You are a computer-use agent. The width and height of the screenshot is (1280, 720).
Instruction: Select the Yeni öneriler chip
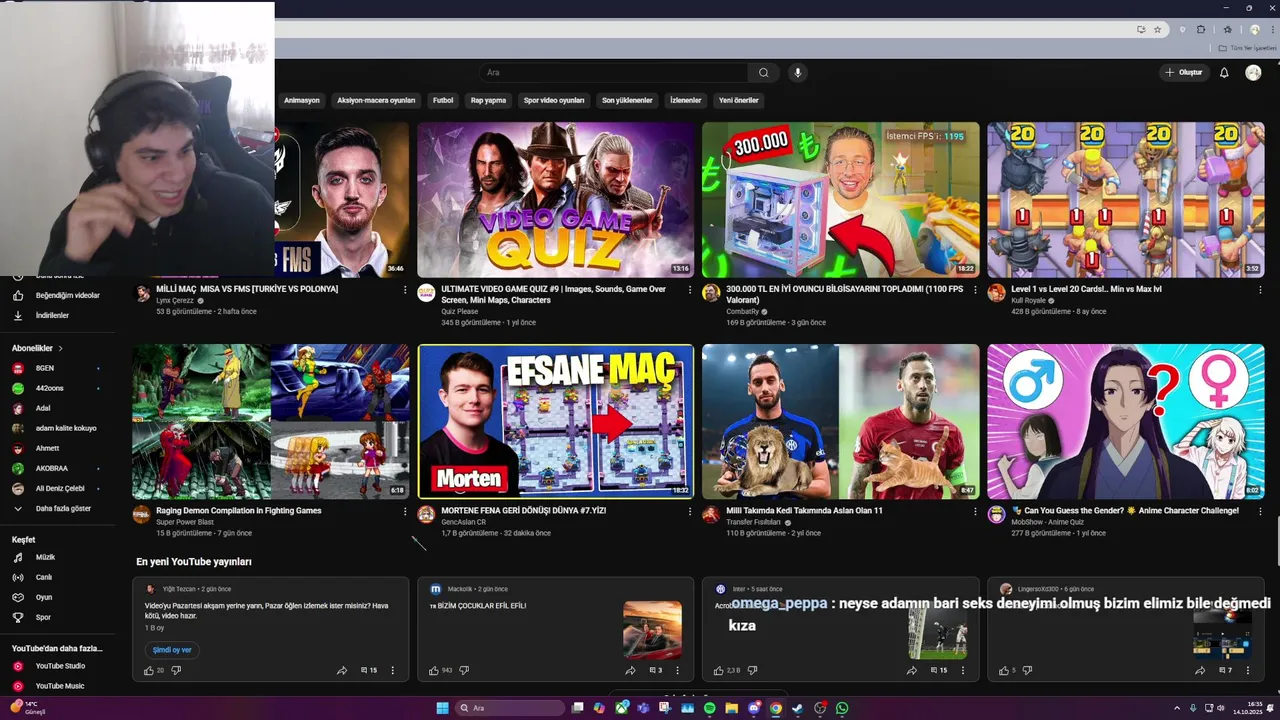point(739,100)
